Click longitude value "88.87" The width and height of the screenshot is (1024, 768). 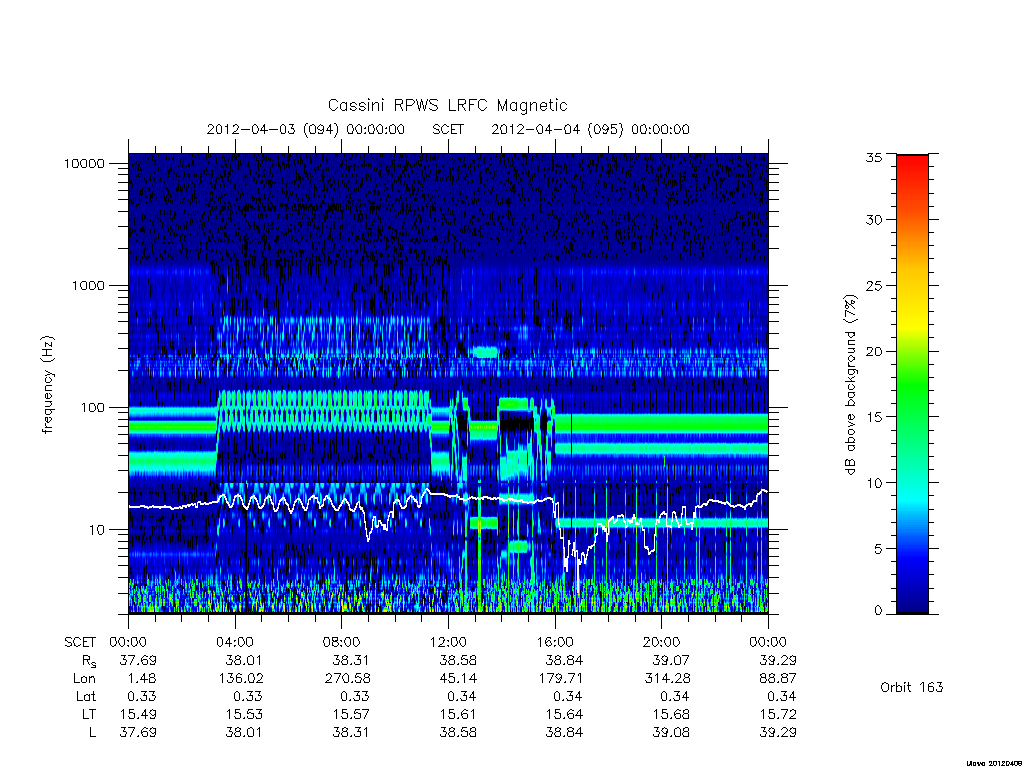click(x=778, y=679)
